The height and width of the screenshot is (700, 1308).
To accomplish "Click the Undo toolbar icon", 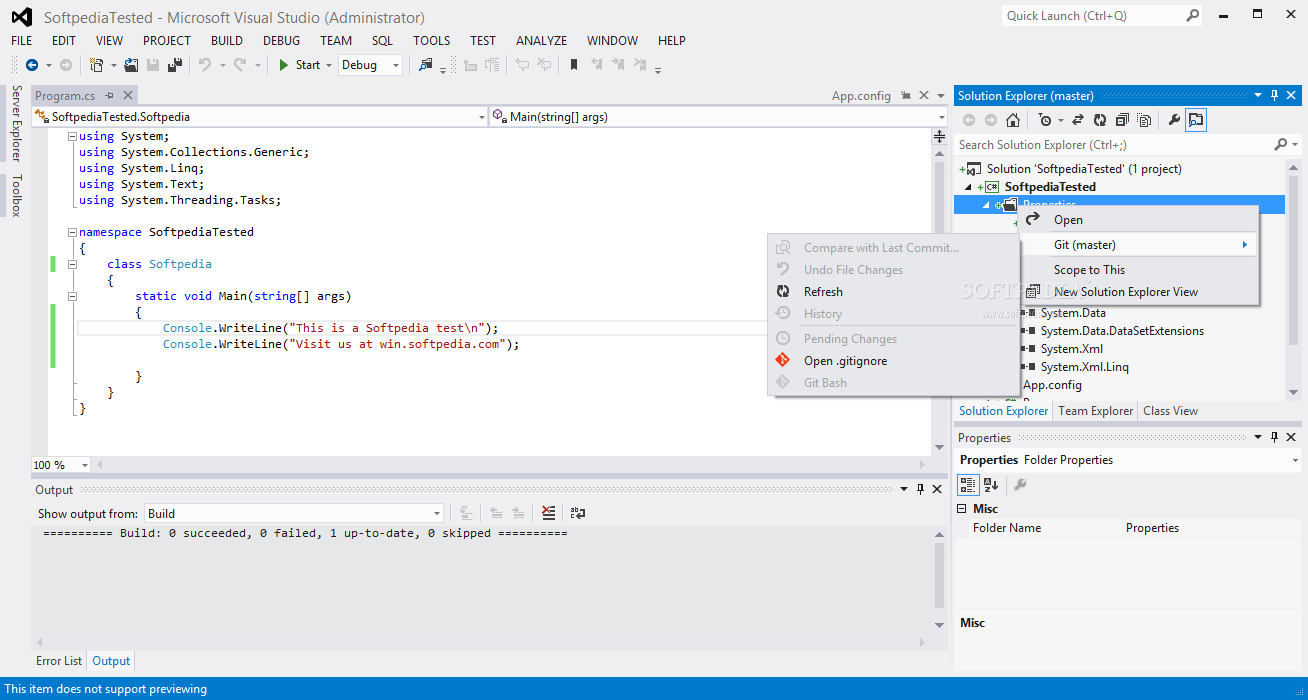I will [205, 65].
